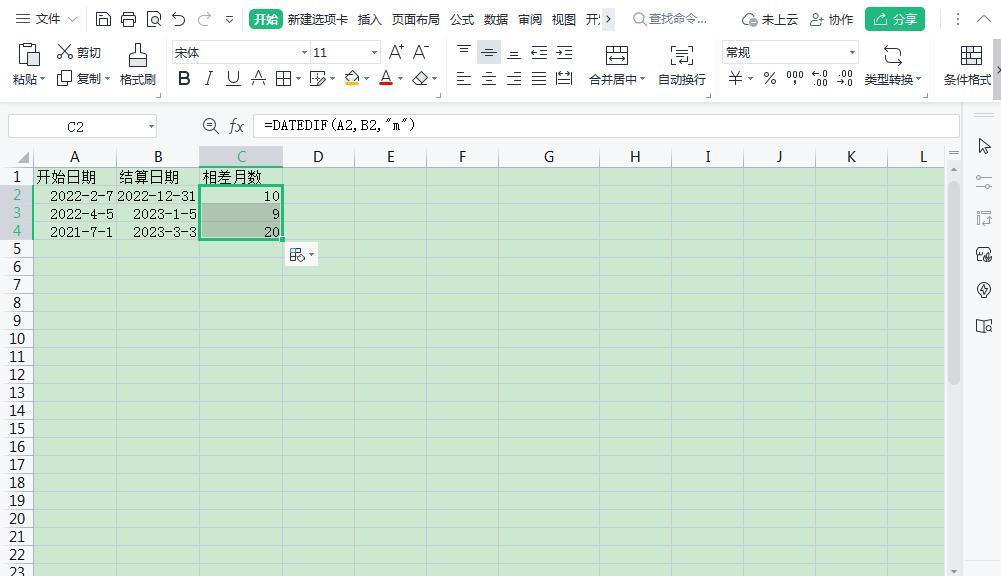Click the 格式刷 format painter
Viewport: 1001px width, 576px height.
(138, 64)
